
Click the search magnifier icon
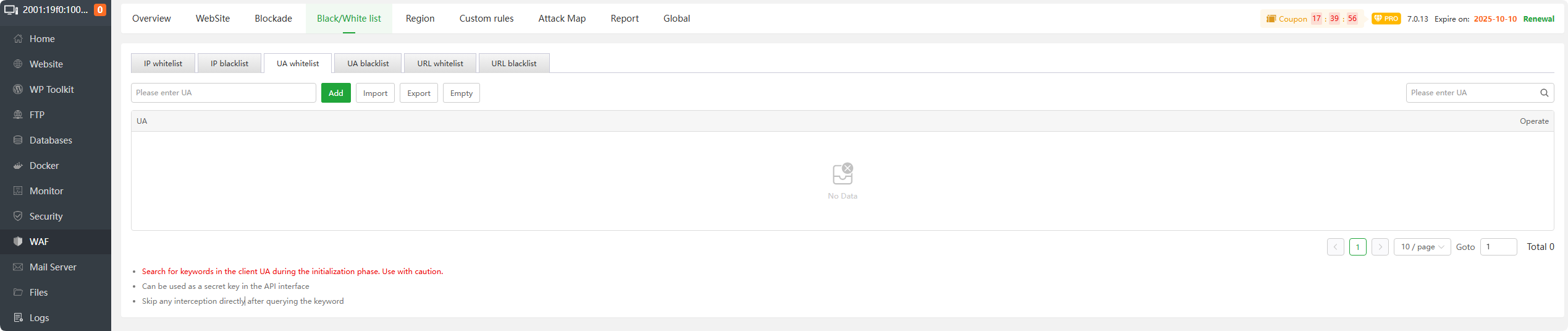click(x=1544, y=93)
